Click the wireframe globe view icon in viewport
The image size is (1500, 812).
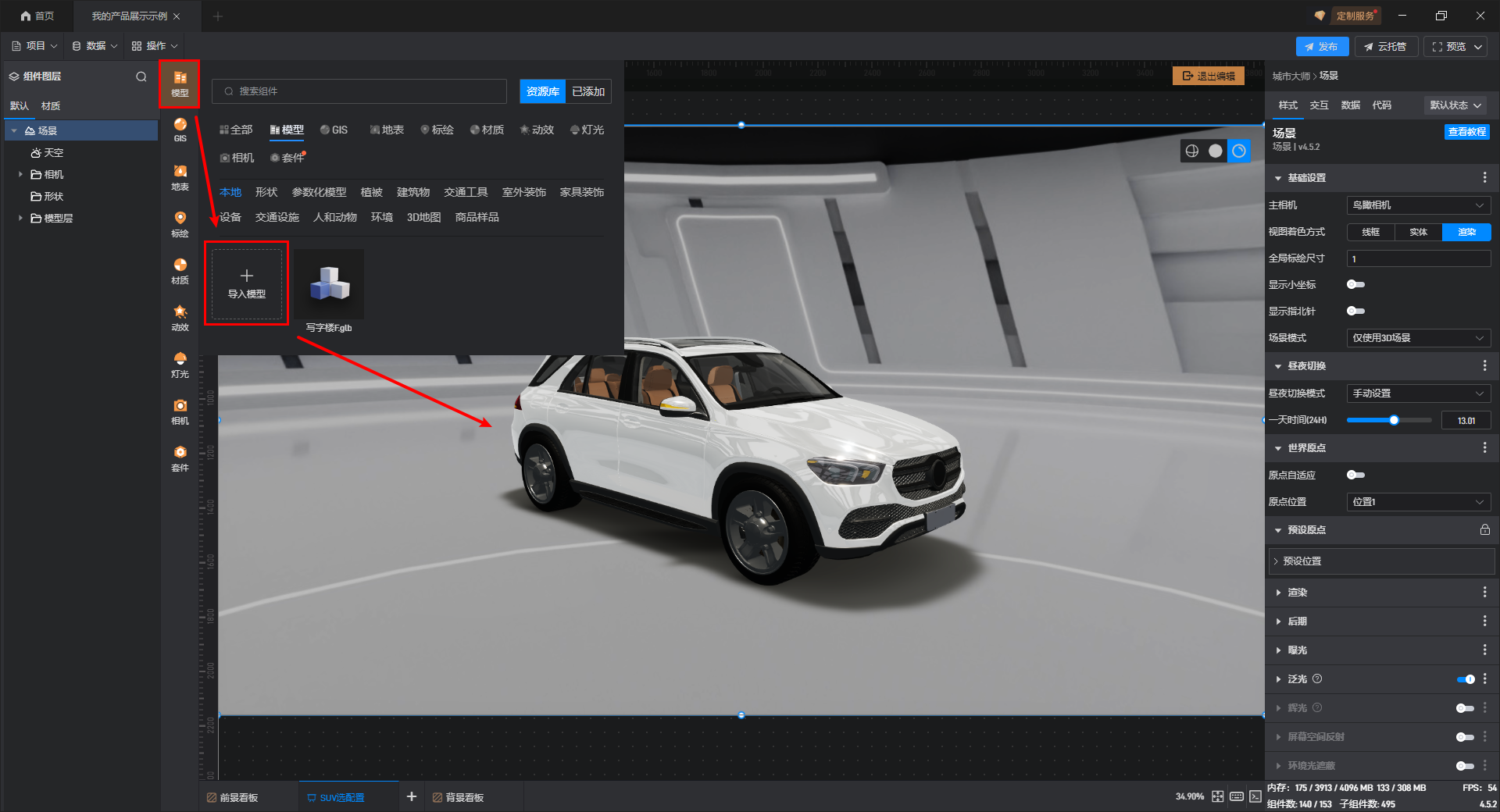[x=1192, y=151]
